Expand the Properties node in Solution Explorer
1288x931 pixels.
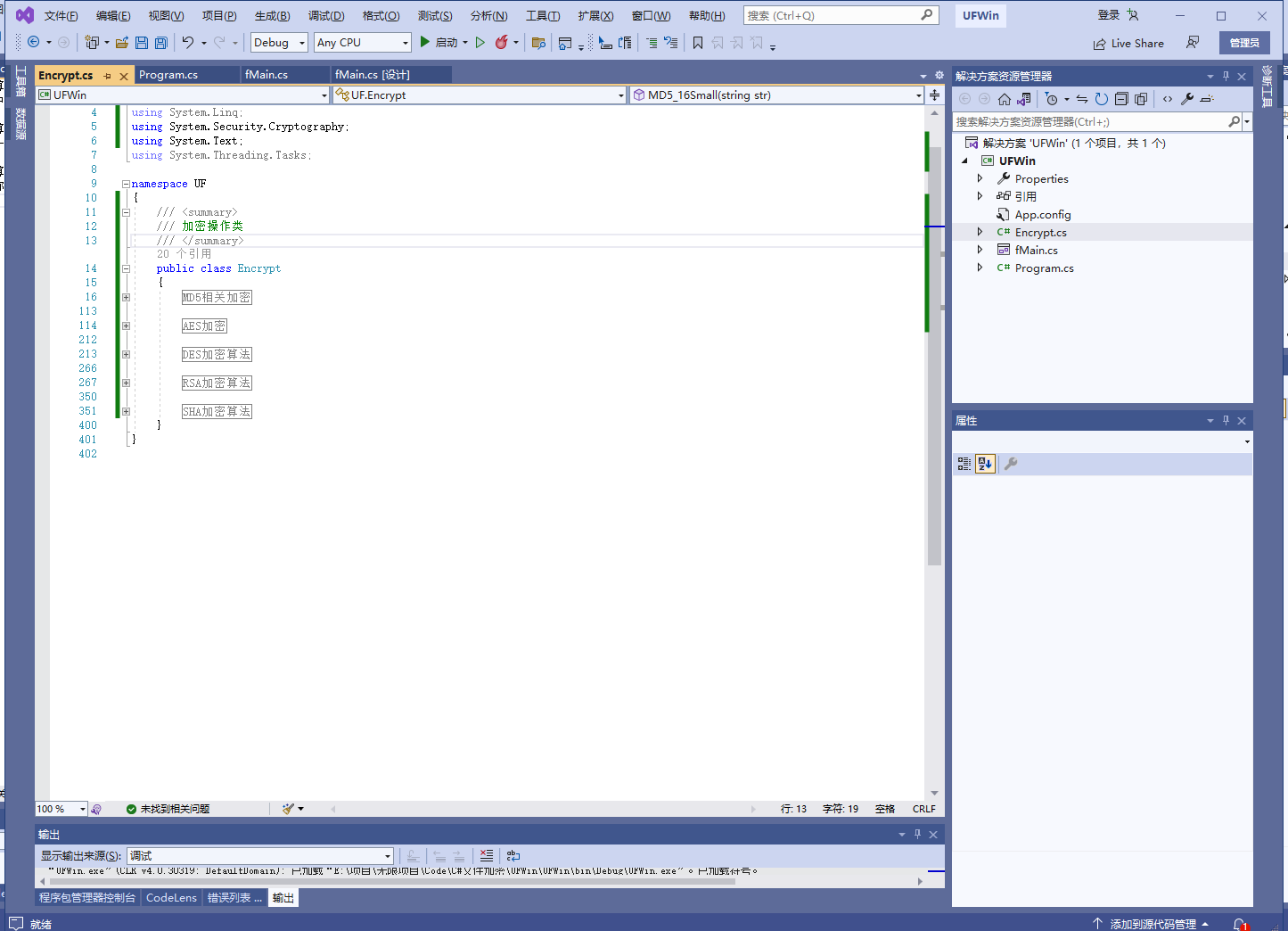(980, 178)
